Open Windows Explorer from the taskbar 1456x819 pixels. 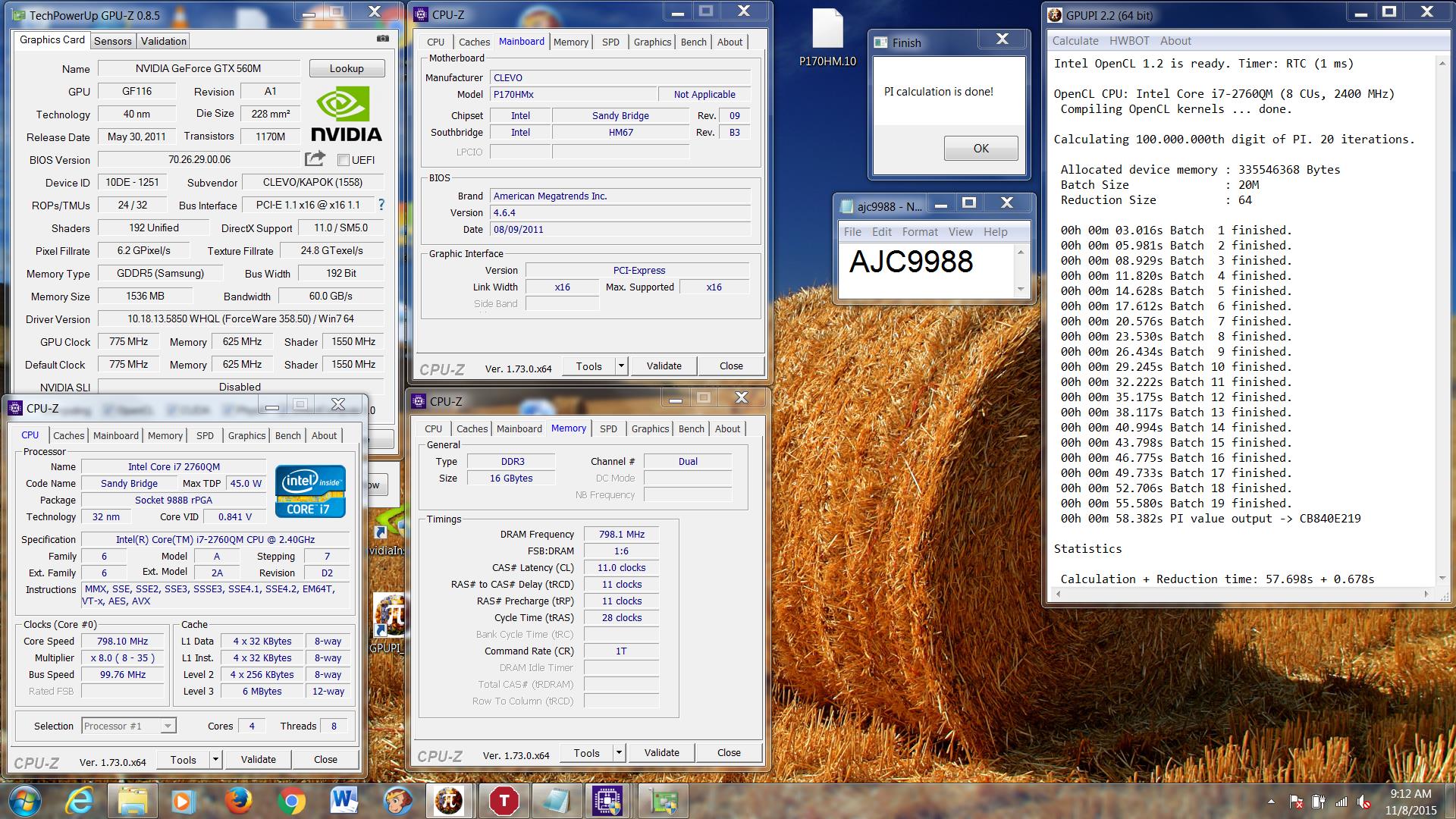click(x=132, y=802)
